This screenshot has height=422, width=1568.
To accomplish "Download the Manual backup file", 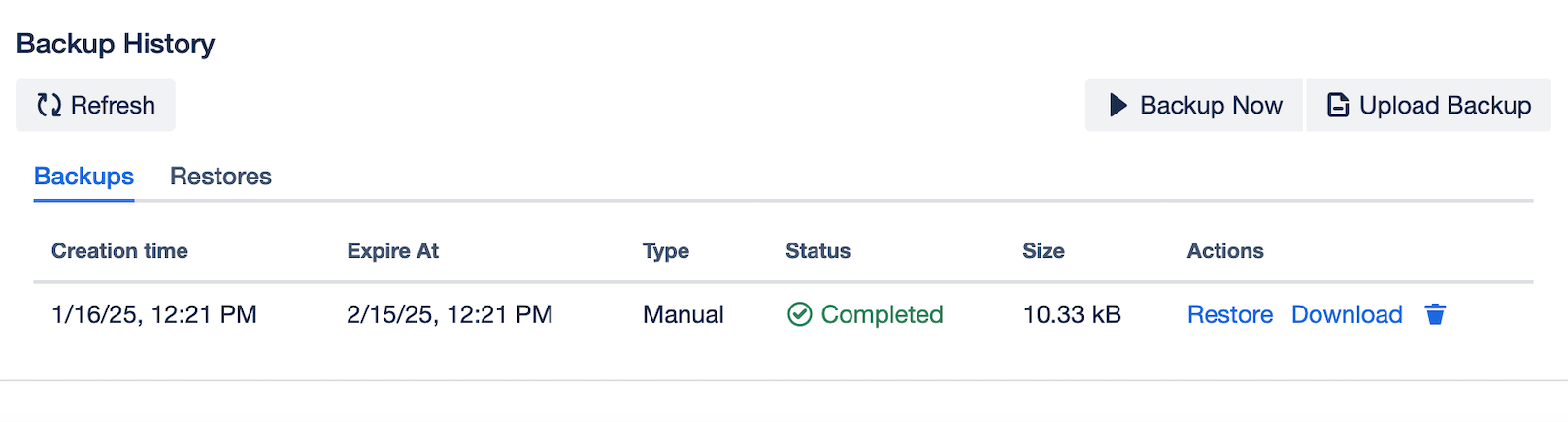I will (1347, 314).
